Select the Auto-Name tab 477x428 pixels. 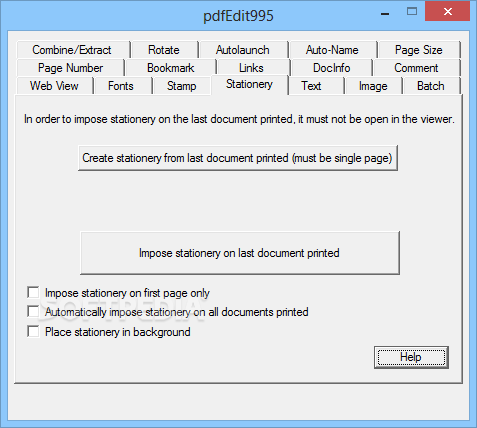point(333,50)
